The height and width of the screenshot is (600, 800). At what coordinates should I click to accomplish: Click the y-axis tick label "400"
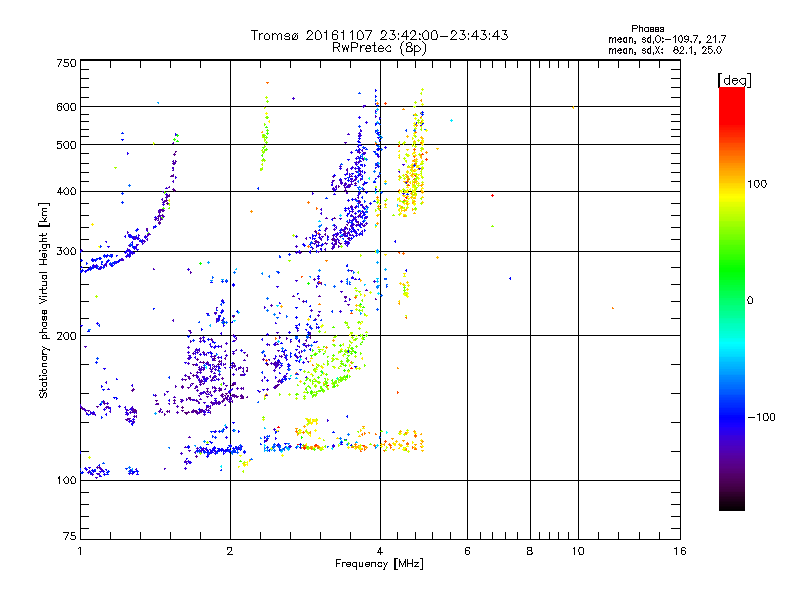click(x=66, y=192)
